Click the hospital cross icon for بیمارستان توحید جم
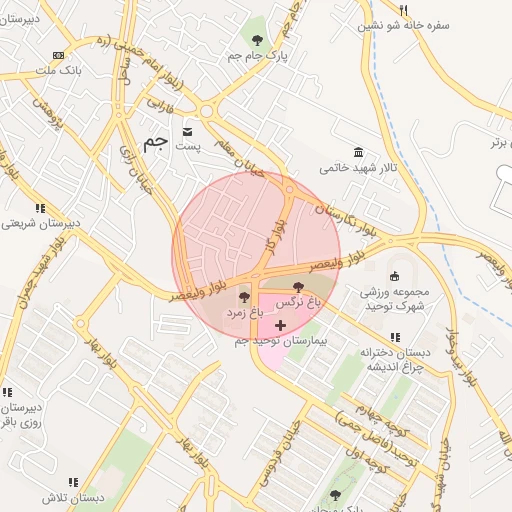Screen dimensions: 512x512 [x=280, y=325]
